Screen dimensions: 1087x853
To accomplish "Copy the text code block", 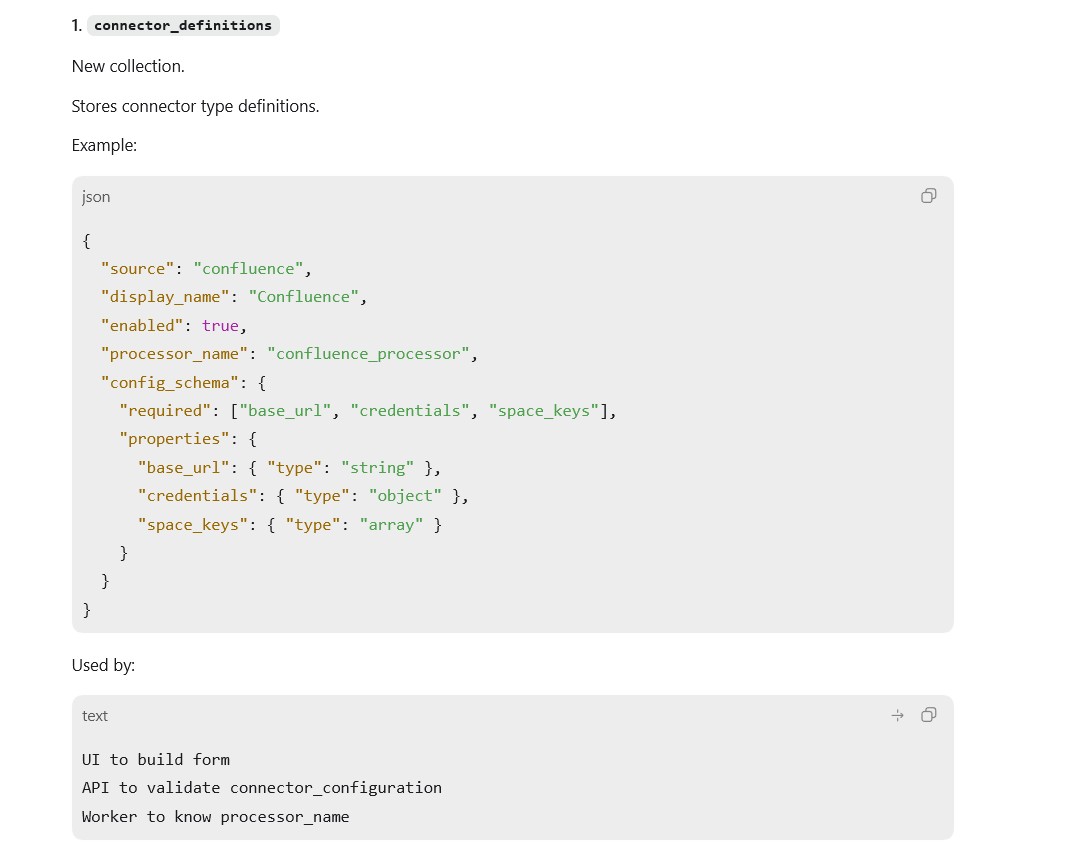I will [x=928, y=715].
